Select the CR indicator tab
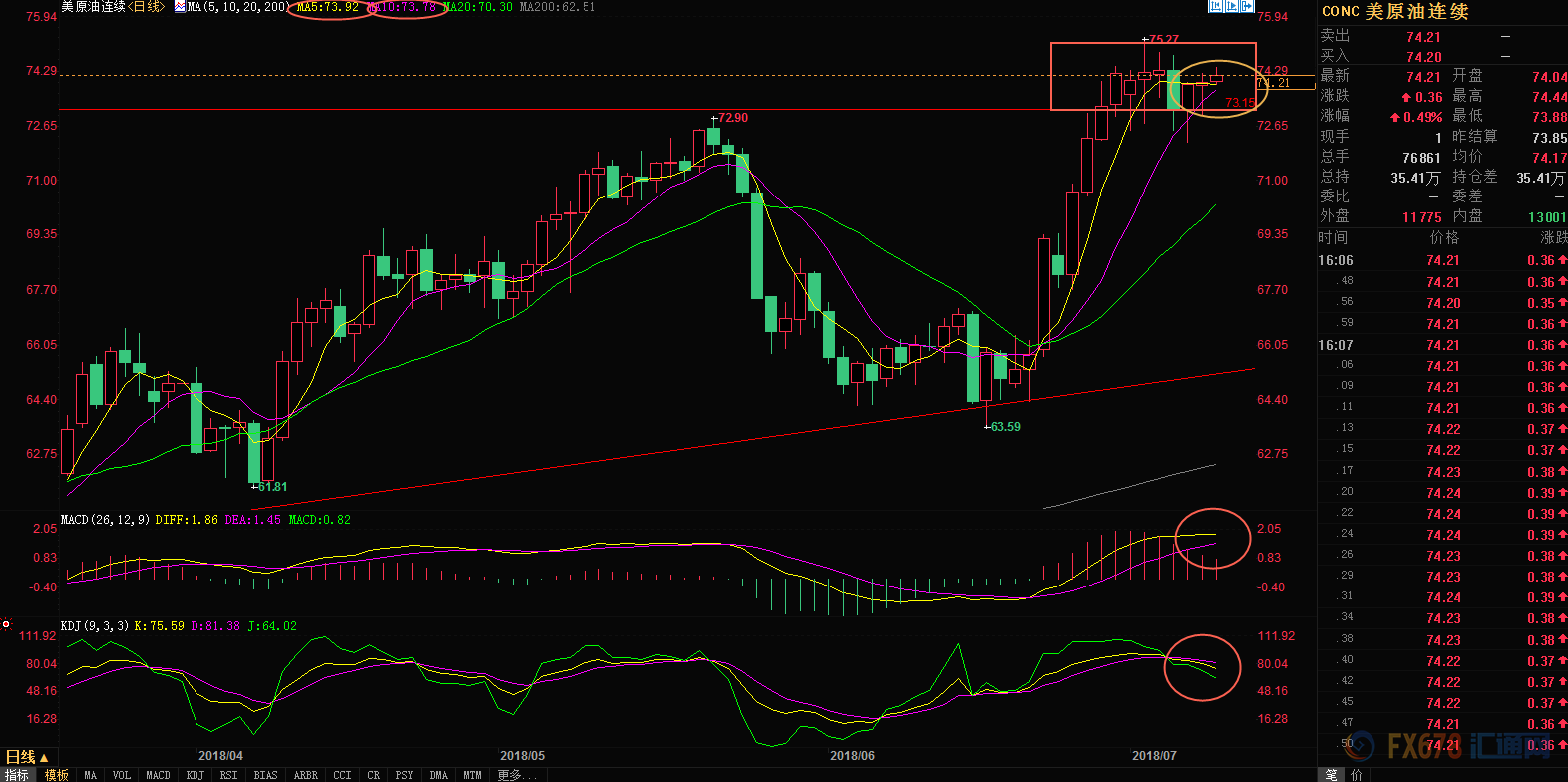Image resolution: width=1568 pixels, height=782 pixels. coord(373,775)
